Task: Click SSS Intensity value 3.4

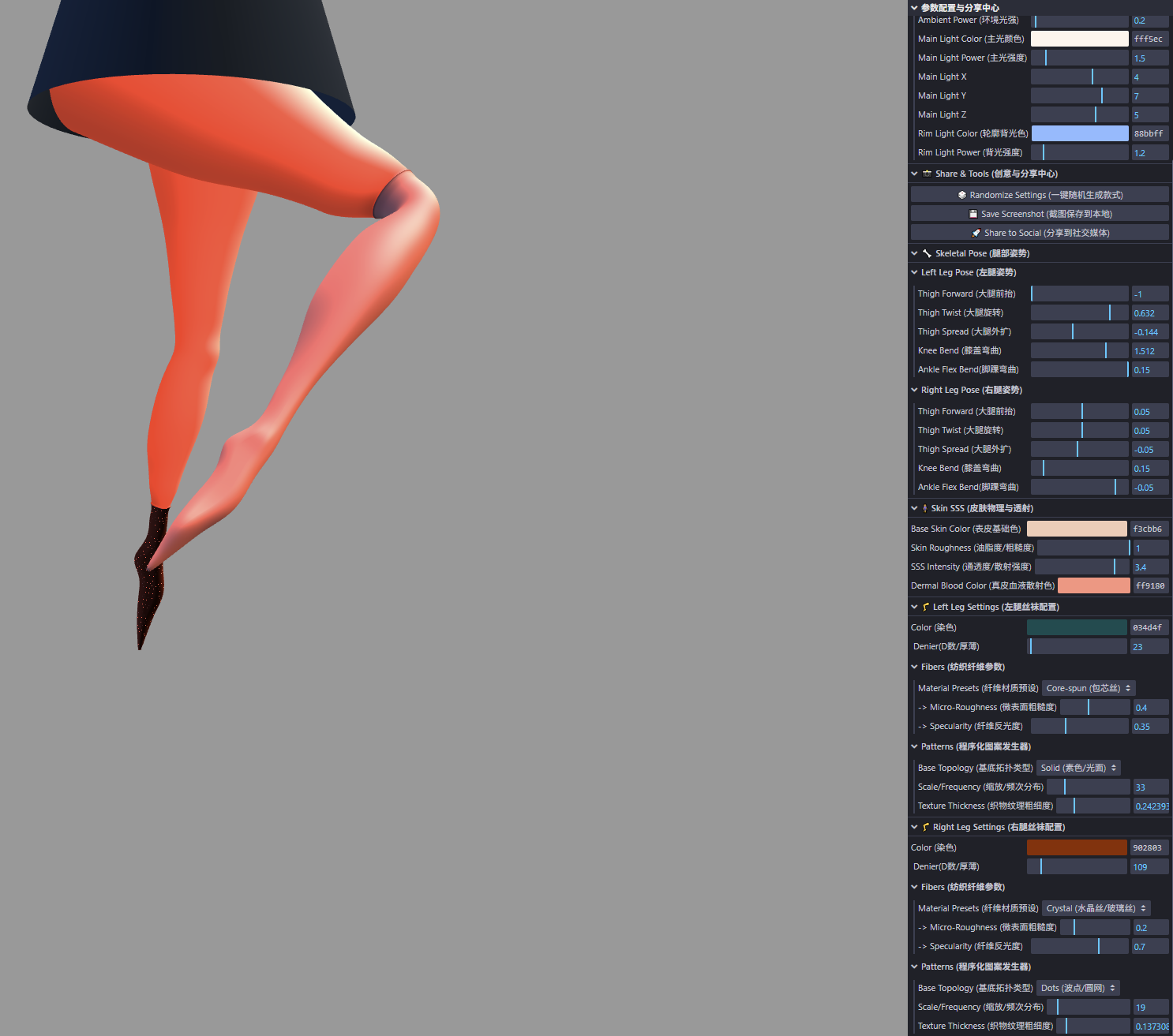Action: point(1151,567)
